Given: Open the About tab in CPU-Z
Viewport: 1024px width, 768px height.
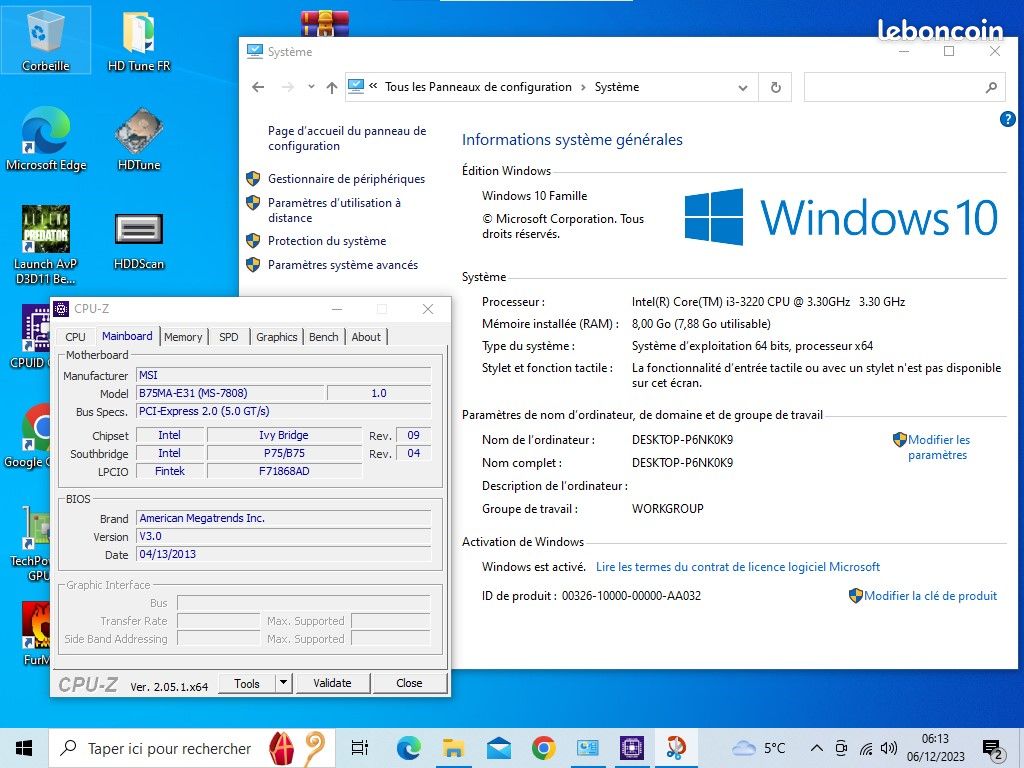Looking at the screenshot, I should pyautogui.click(x=366, y=337).
